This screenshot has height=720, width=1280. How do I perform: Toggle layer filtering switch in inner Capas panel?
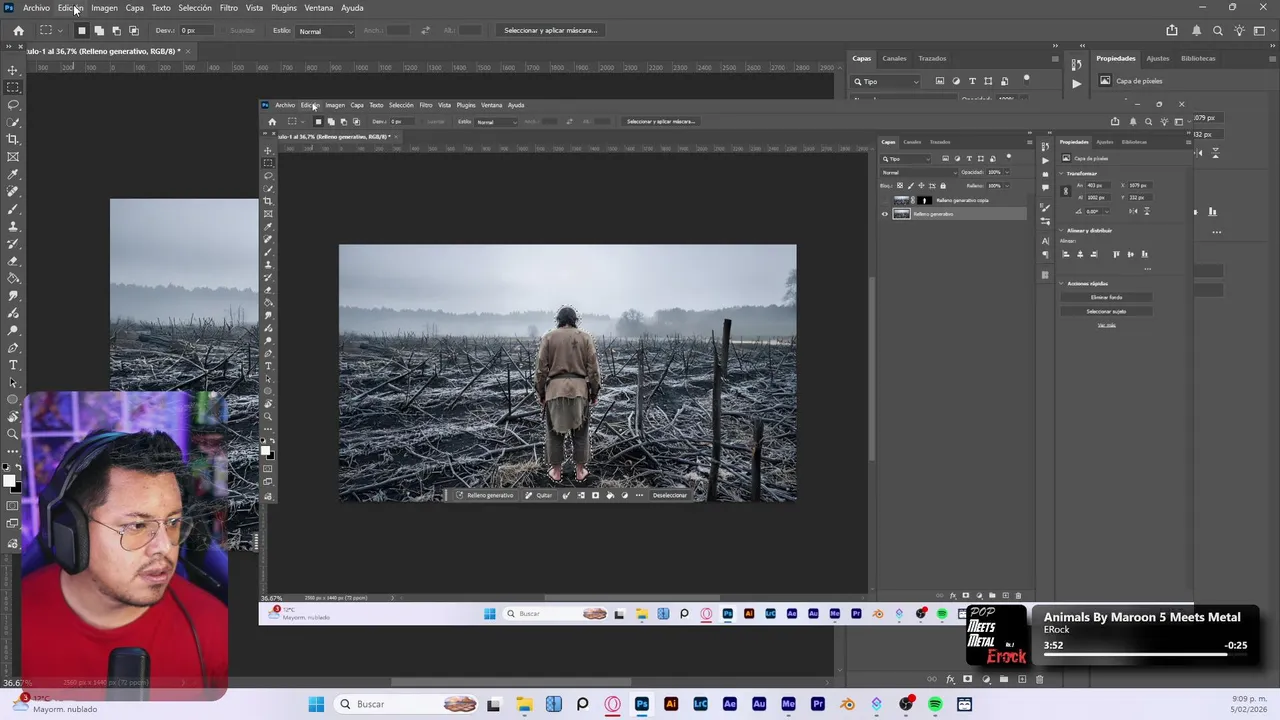[1009, 157]
